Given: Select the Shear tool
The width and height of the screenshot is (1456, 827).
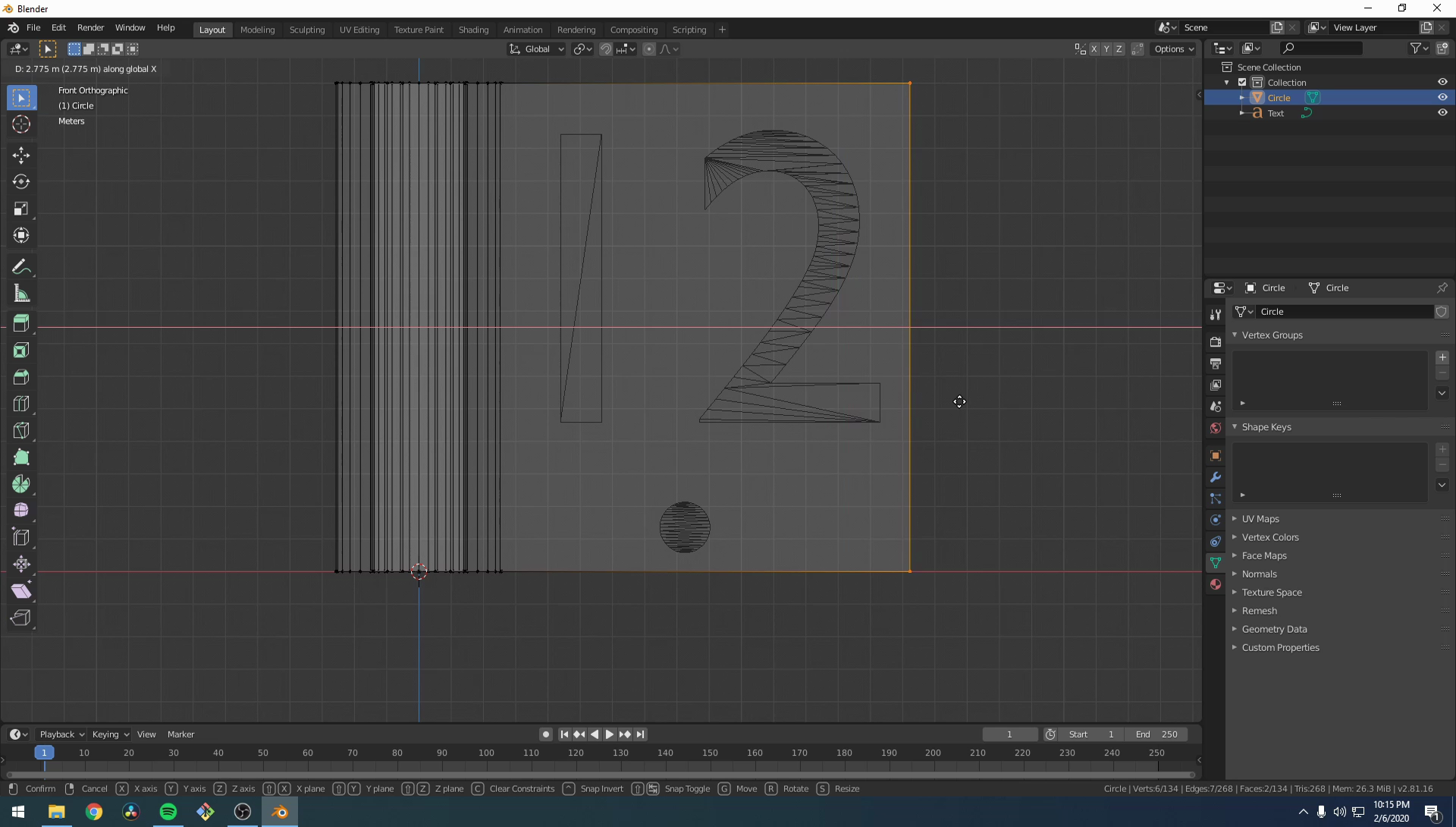Looking at the screenshot, I should click(21, 591).
